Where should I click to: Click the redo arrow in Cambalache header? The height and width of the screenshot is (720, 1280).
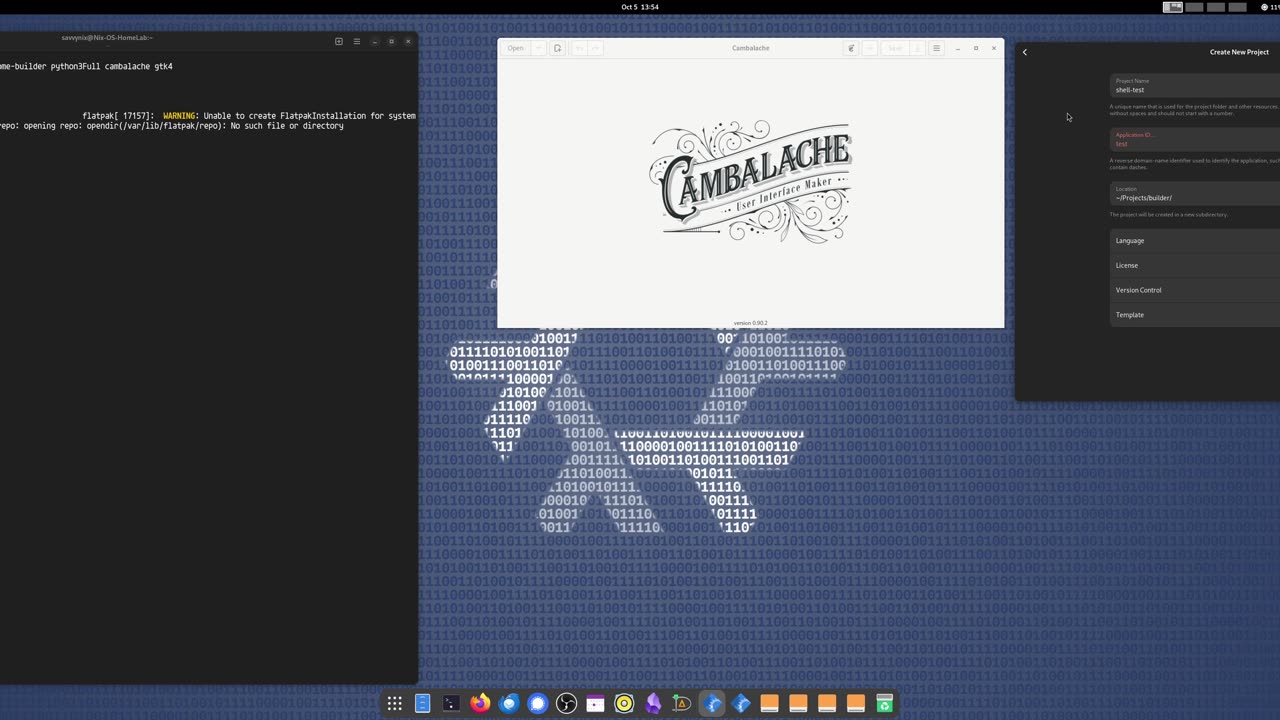coord(595,48)
